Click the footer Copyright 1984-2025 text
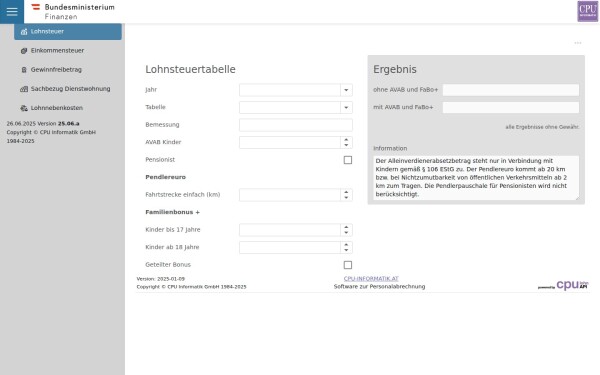This screenshot has height=375, width=600. pyautogui.click(x=191, y=287)
